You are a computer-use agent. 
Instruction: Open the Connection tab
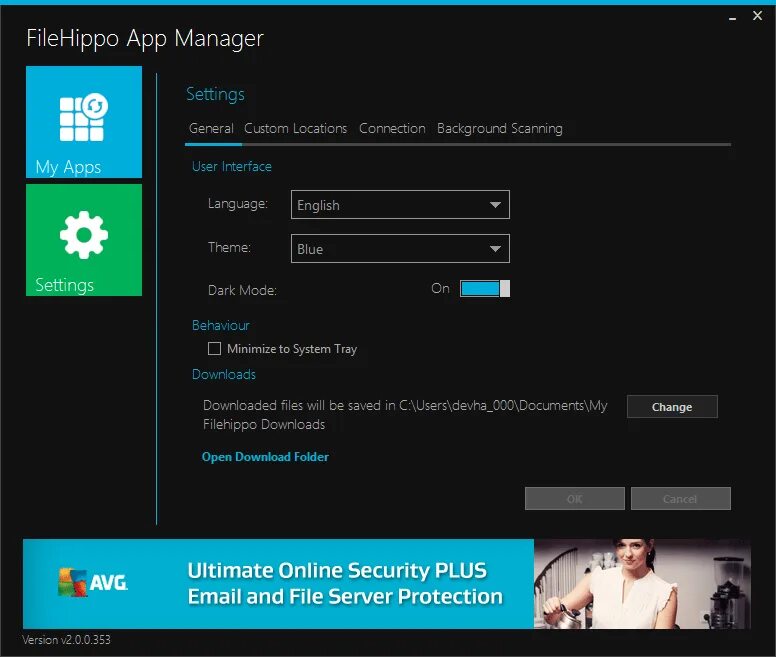point(392,129)
